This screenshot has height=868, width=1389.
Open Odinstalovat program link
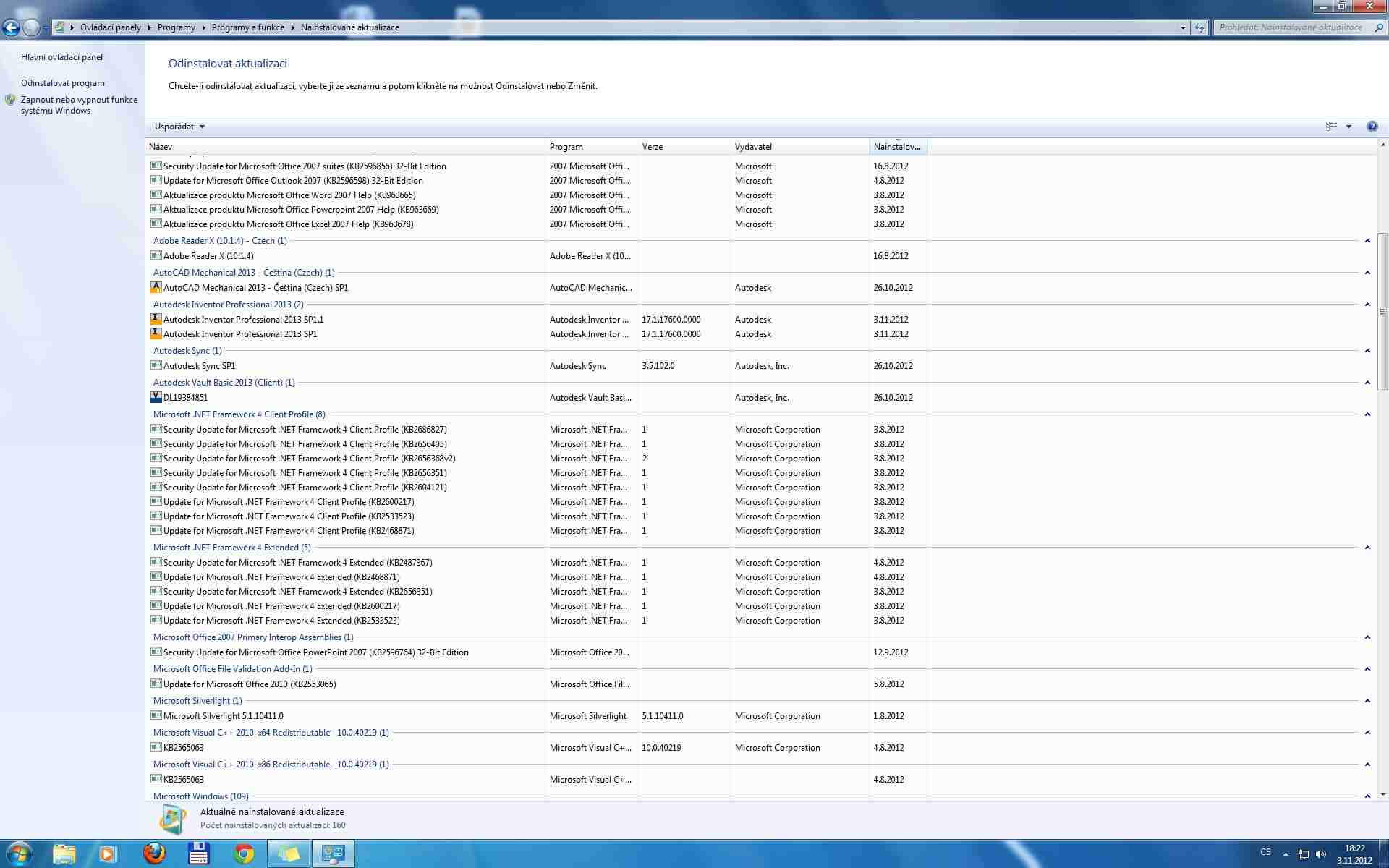coord(63,83)
